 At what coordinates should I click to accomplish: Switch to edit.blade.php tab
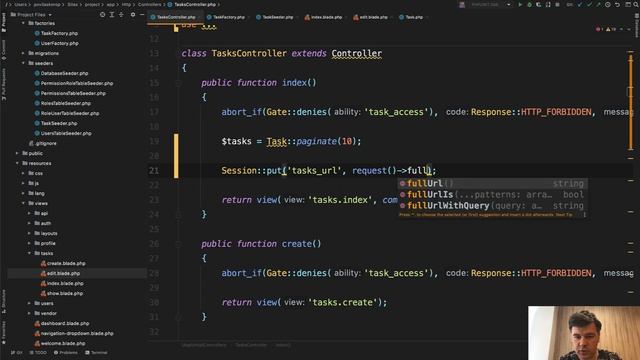[371, 17]
